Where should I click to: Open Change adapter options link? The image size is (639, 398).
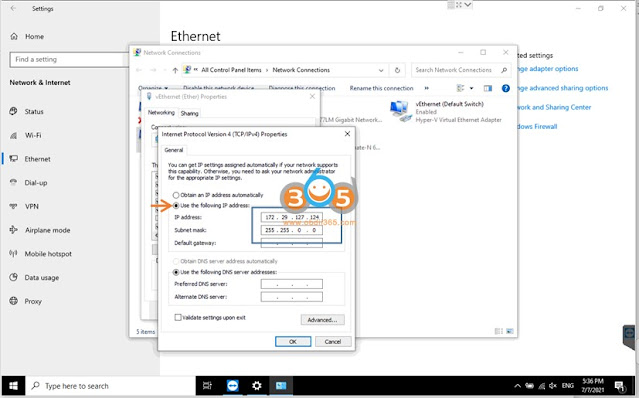(548, 68)
